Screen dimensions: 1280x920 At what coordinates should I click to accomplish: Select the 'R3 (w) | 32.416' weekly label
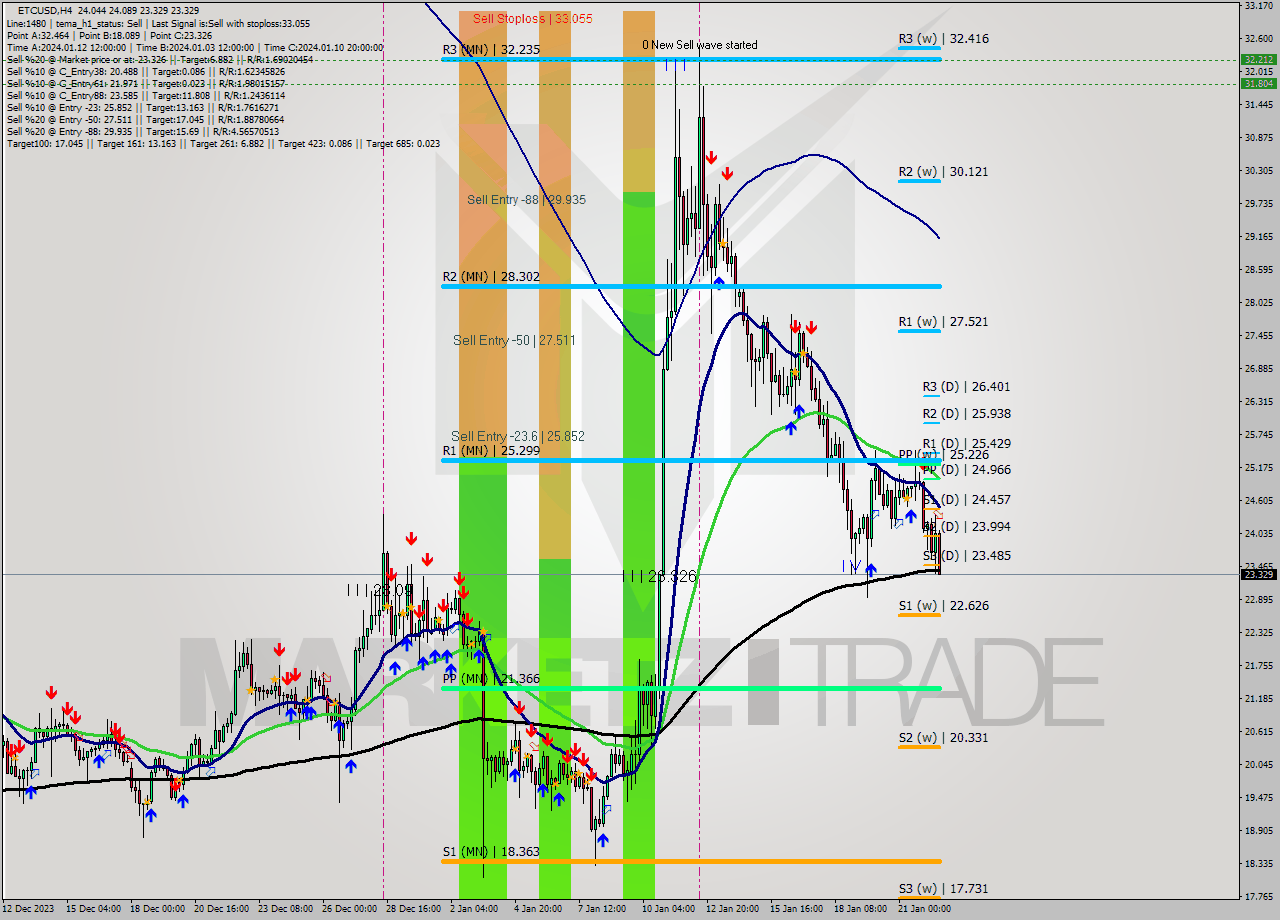click(x=943, y=39)
